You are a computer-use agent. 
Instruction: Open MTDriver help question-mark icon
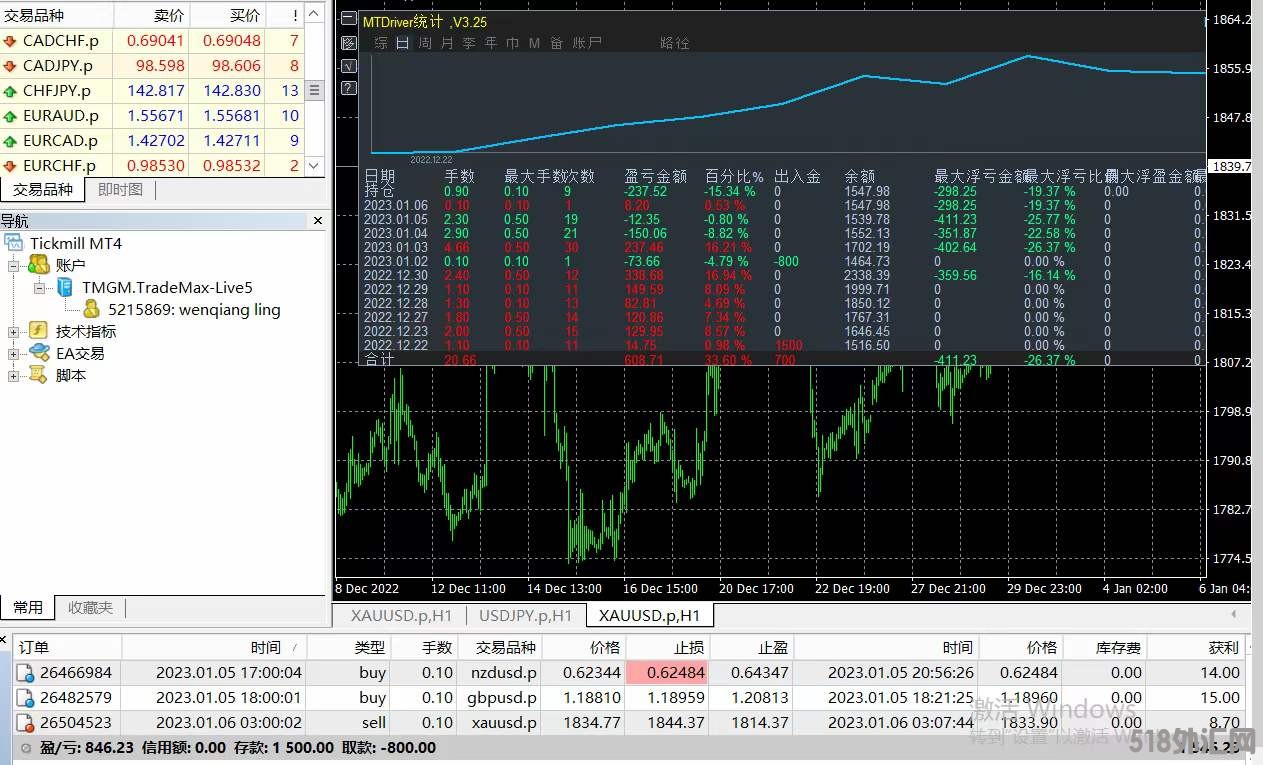click(x=348, y=88)
